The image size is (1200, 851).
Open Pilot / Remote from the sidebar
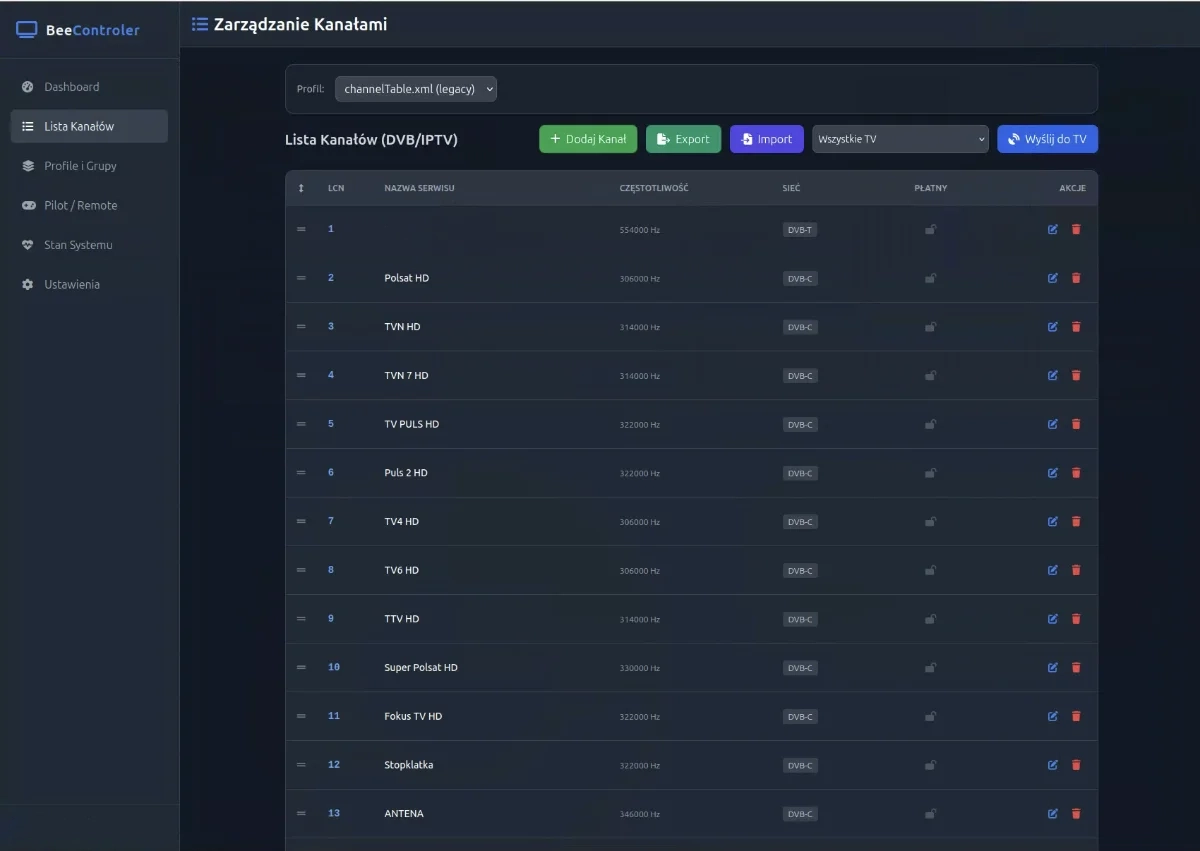pos(29,205)
